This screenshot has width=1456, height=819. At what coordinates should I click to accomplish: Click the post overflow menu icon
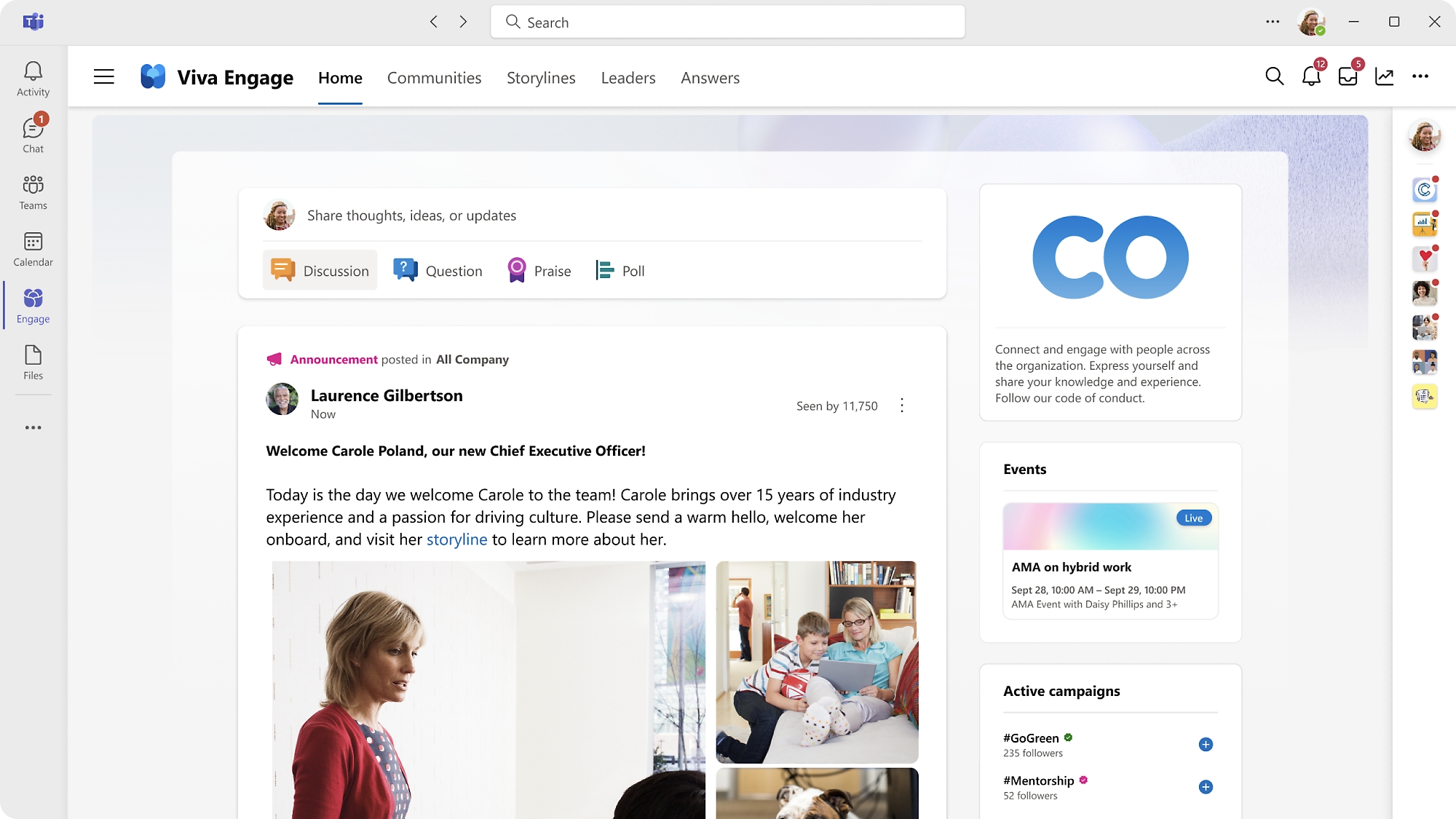click(x=902, y=403)
